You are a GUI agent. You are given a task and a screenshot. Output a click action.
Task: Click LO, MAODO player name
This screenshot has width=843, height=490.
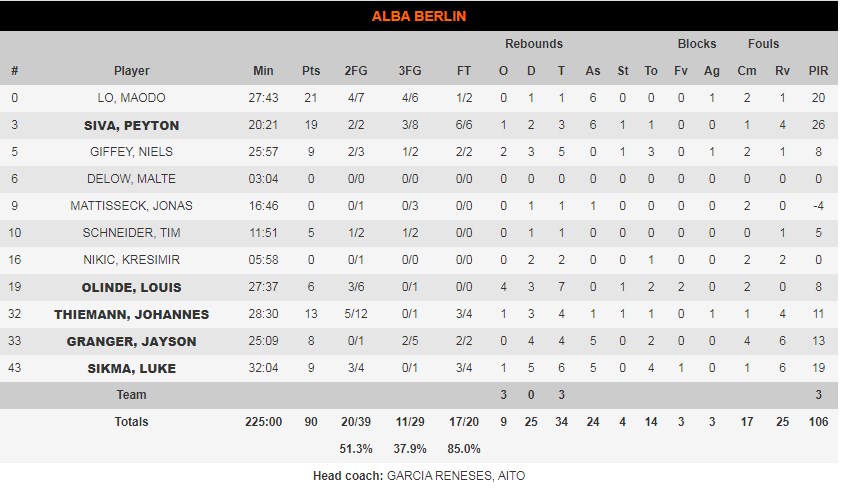[131, 98]
